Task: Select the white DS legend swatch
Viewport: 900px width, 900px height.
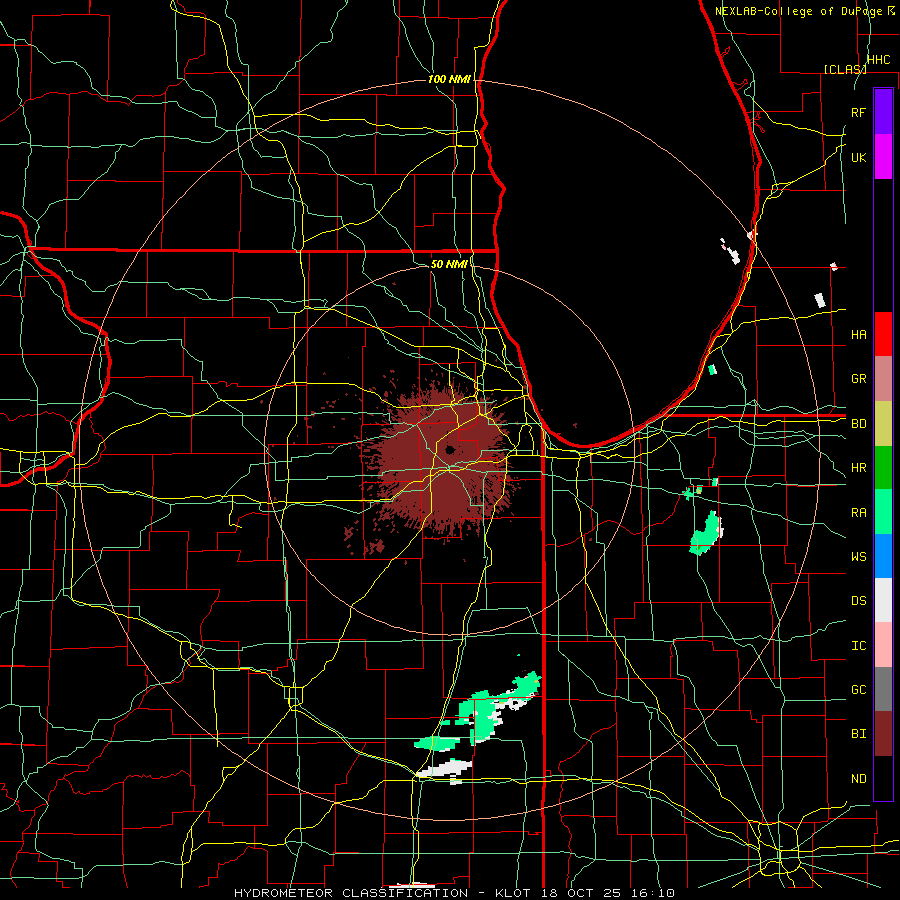Action: click(x=883, y=600)
